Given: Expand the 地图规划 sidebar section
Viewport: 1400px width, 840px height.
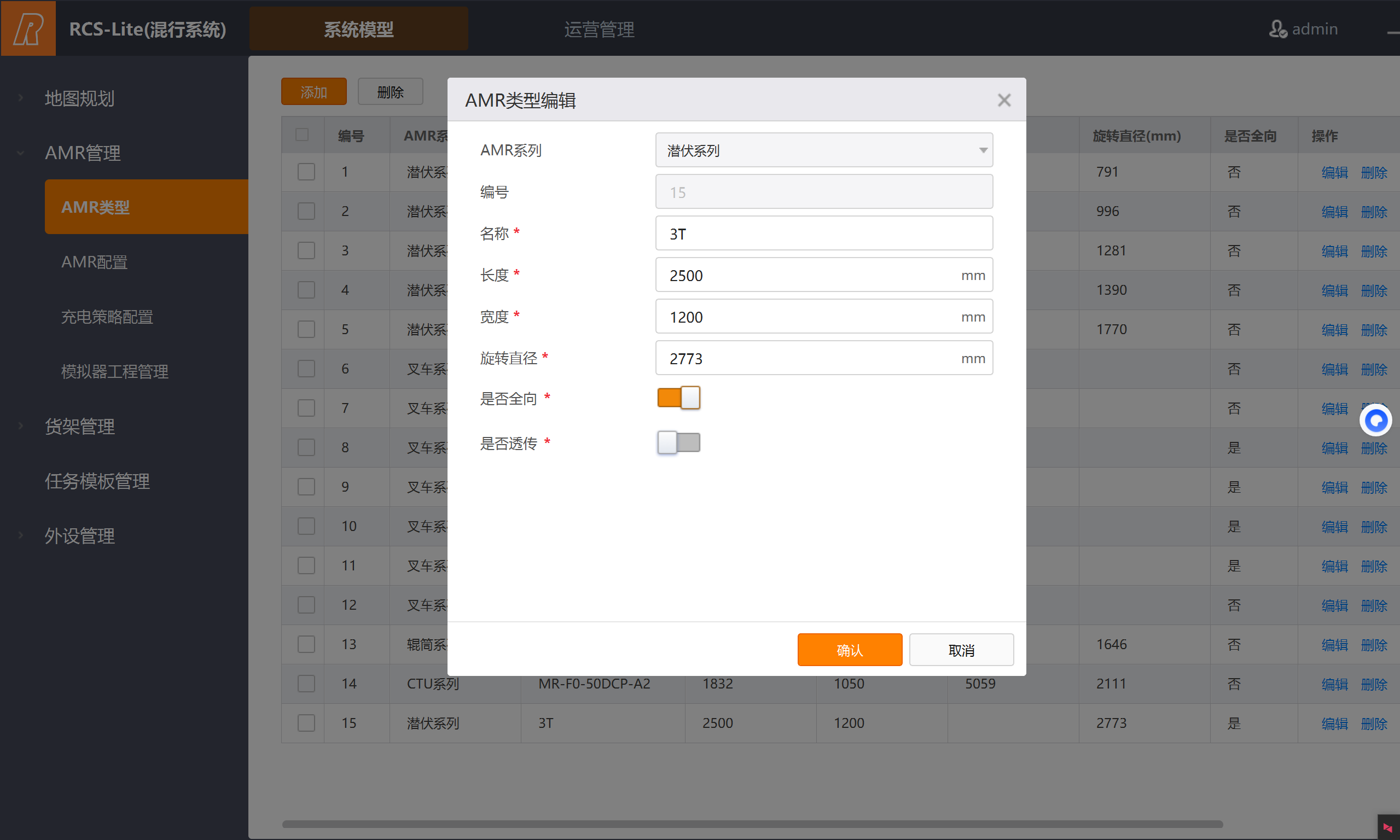Looking at the screenshot, I should pyautogui.click(x=79, y=98).
